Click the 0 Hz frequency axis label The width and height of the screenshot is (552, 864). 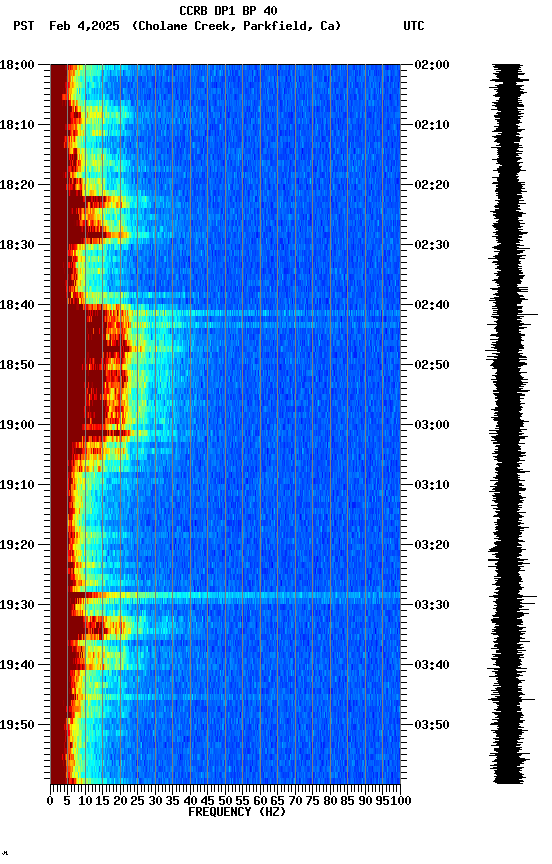tap(50, 801)
